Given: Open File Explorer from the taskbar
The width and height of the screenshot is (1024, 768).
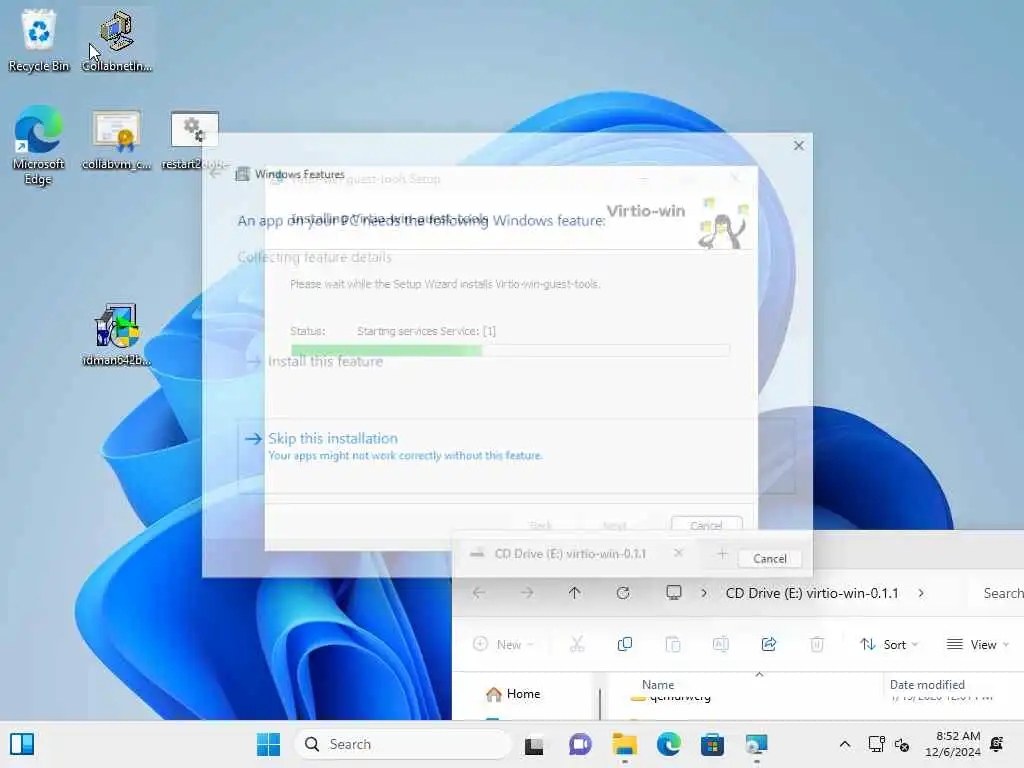Looking at the screenshot, I should click(x=624, y=744).
